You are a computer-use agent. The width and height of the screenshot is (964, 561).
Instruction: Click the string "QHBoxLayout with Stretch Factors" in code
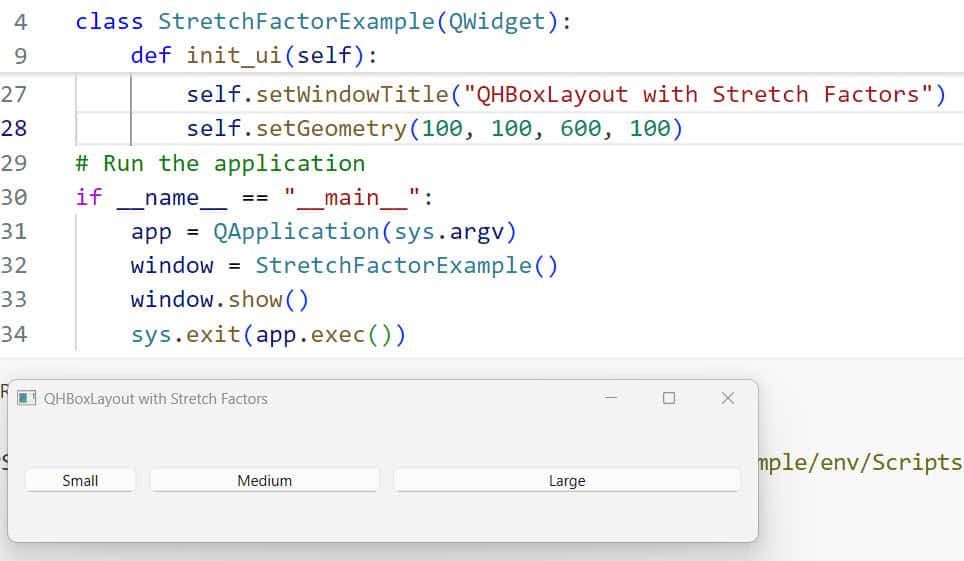[698, 95]
